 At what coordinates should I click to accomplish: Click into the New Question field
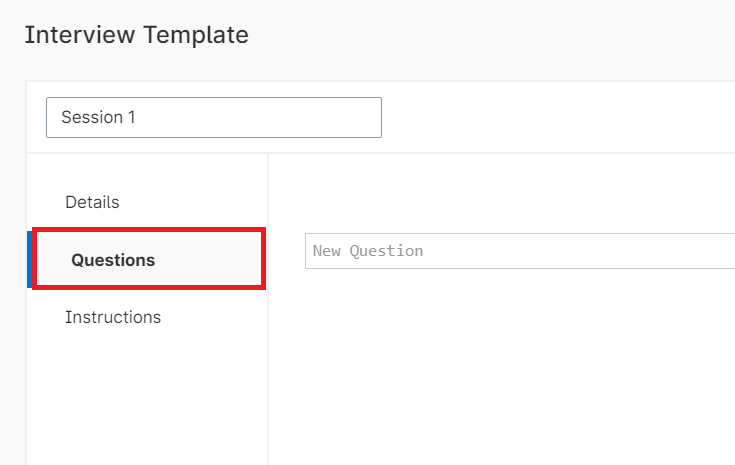[x=520, y=251]
